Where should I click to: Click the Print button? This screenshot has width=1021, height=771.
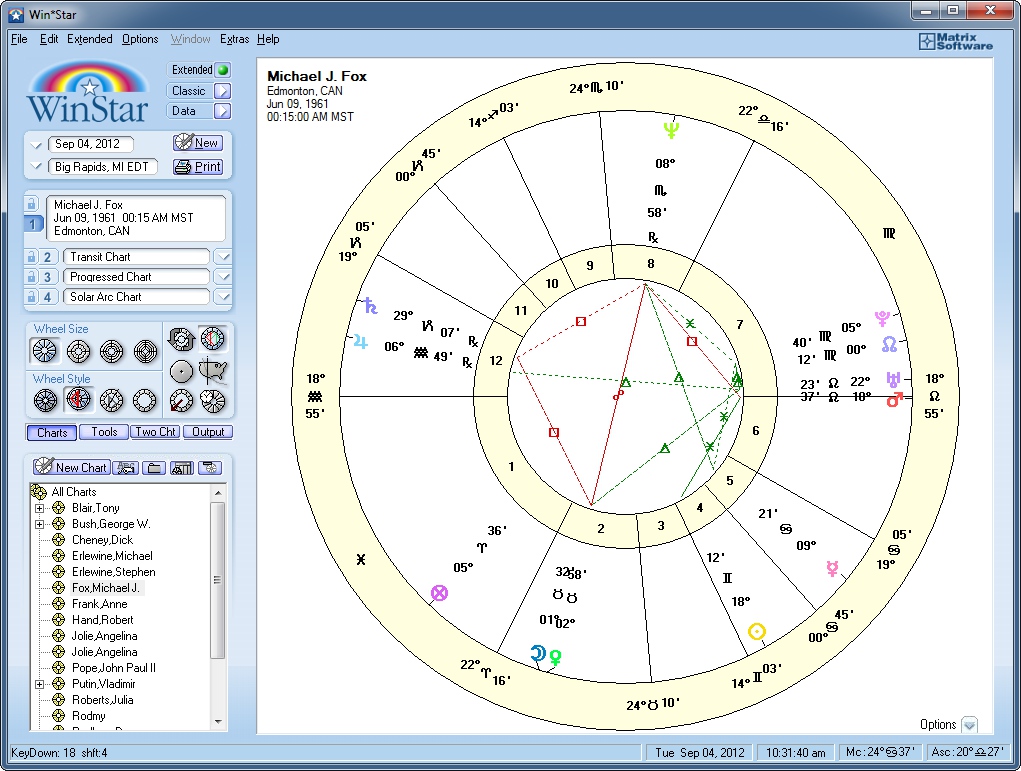[199, 167]
